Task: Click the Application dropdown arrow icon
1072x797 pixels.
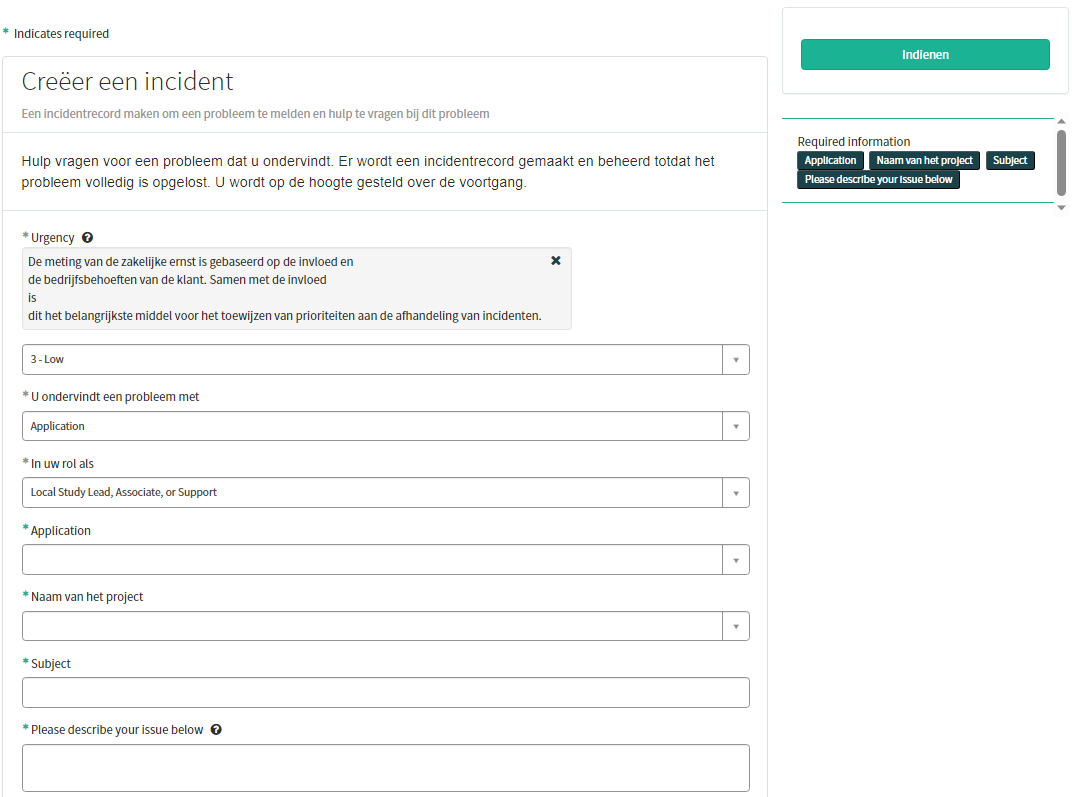Action: coord(736,560)
